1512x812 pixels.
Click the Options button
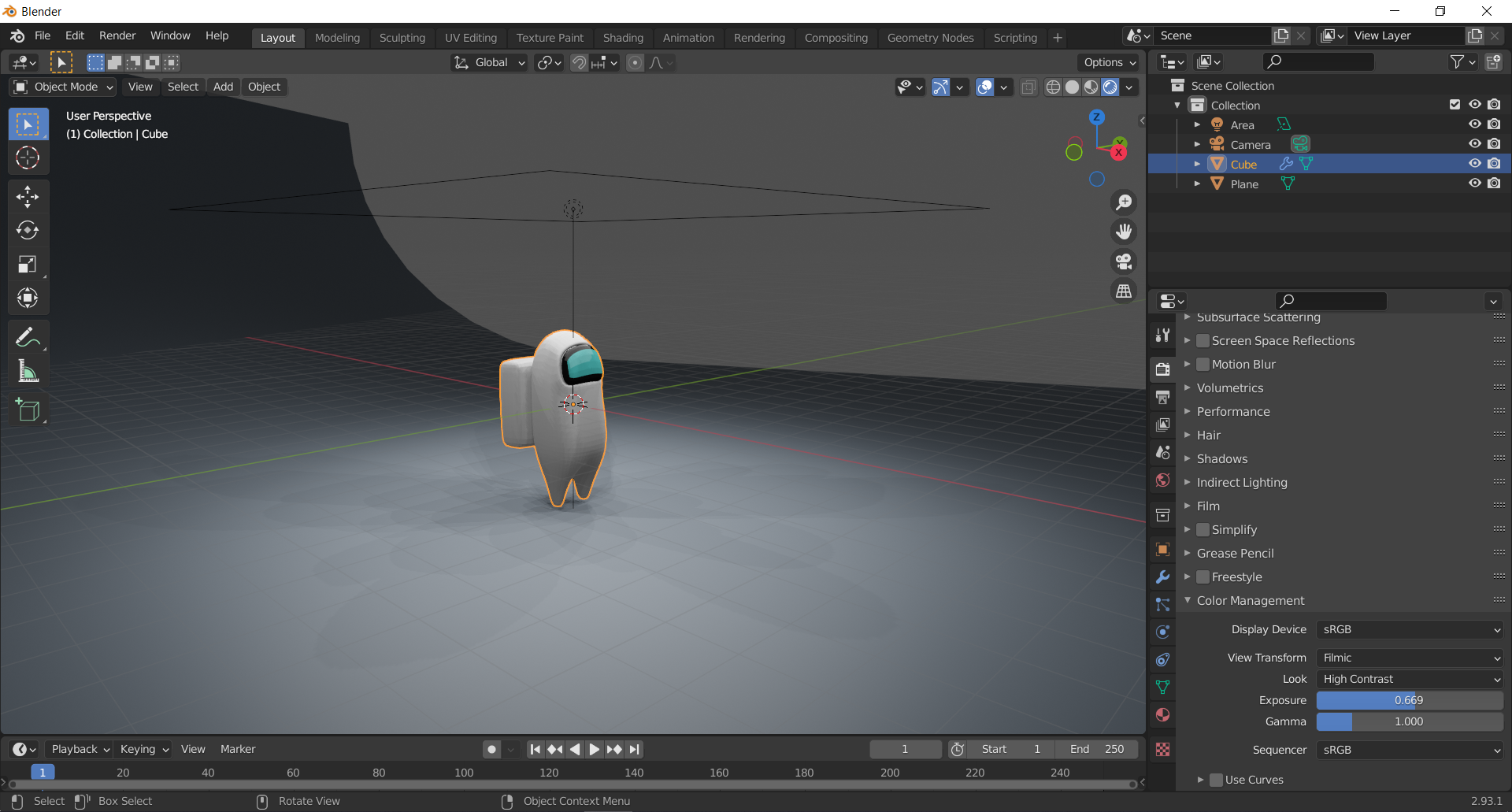pyautogui.click(x=1109, y=62)
